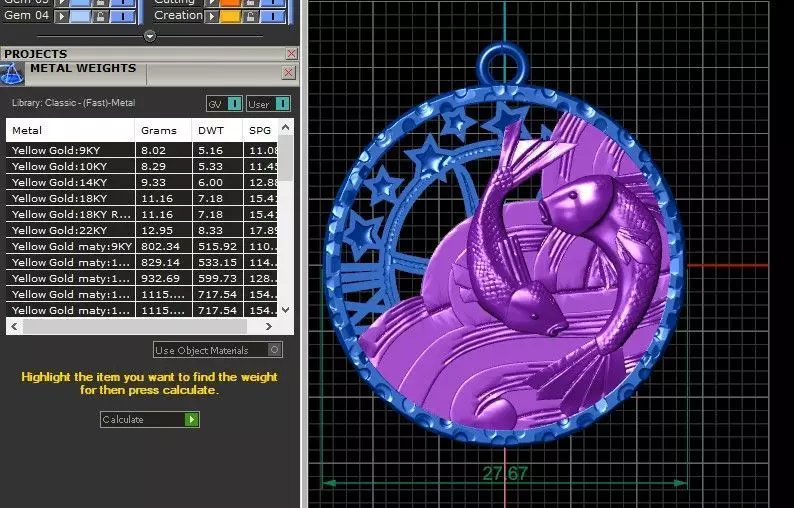Click the 599.73 DWT value
794x508 pixels.
(217, 279)
